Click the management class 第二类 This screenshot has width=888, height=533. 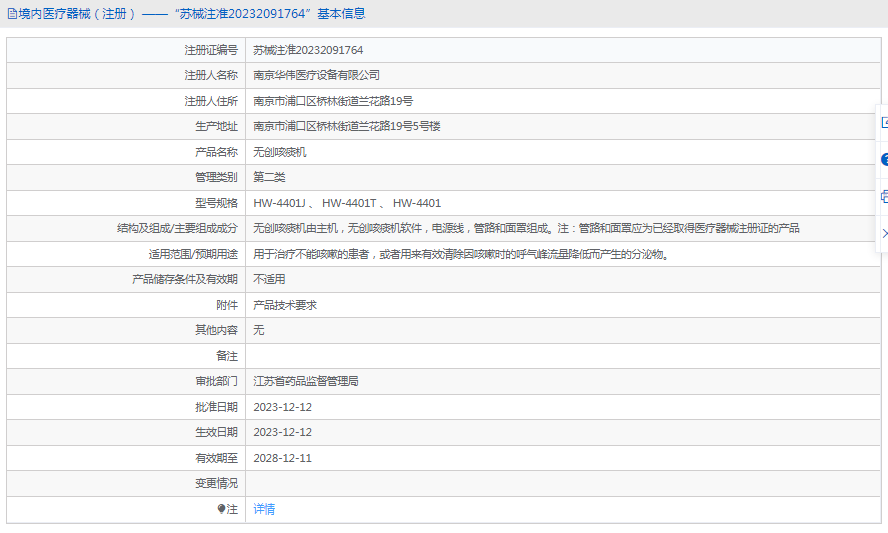click(269, 177)
